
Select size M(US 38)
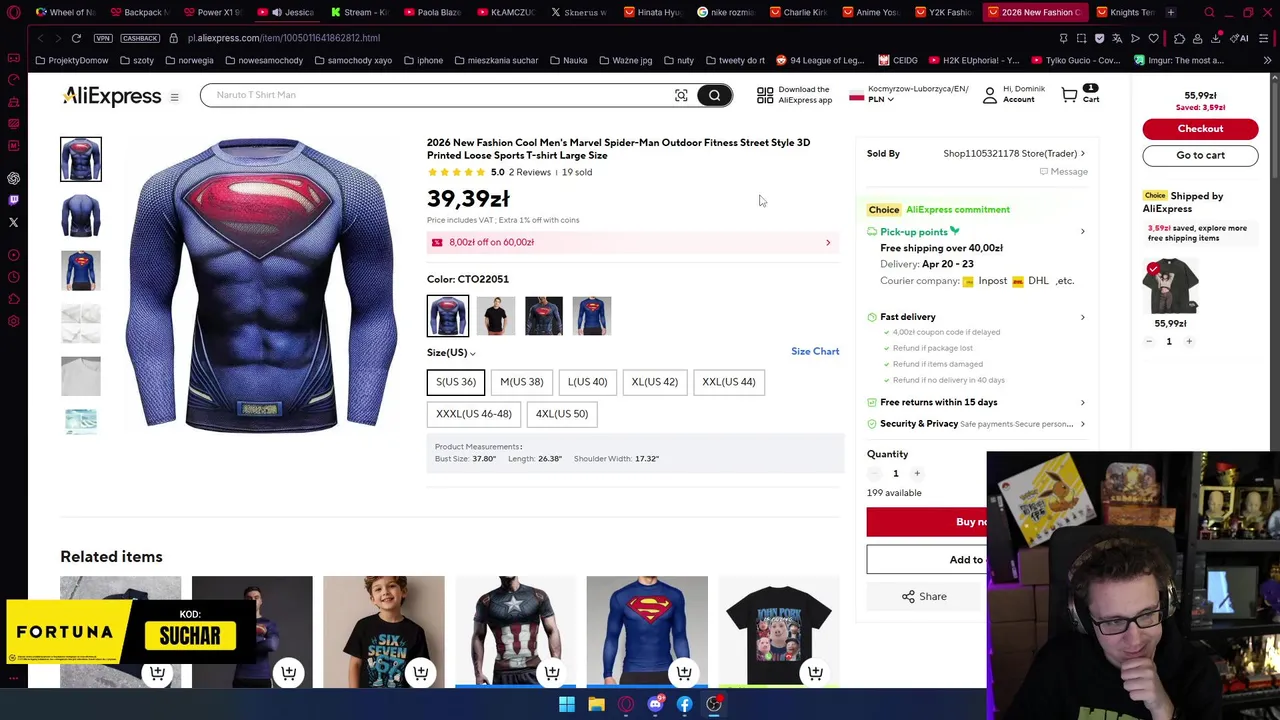click(522, 382)
